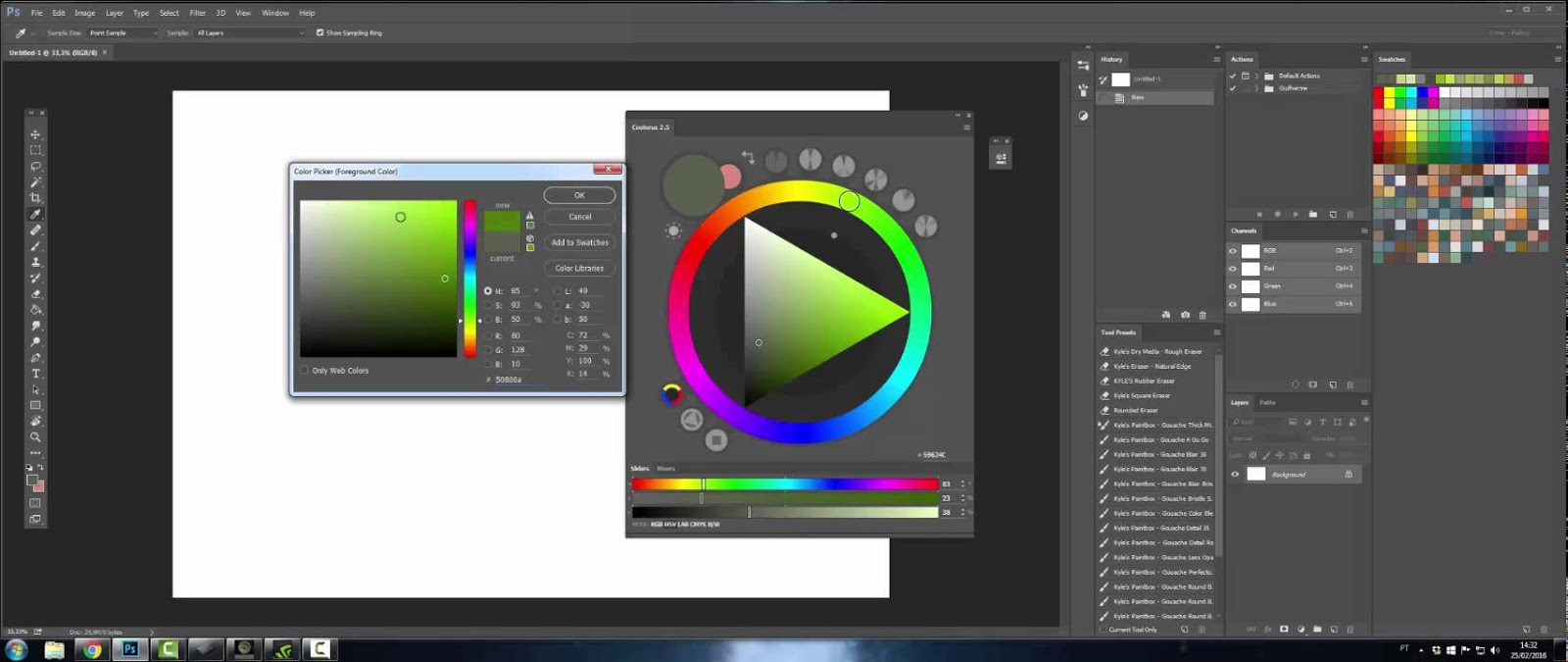Select the Rectangle shape tool
This screenshot has width=1568, height=662.
[35, 405]
